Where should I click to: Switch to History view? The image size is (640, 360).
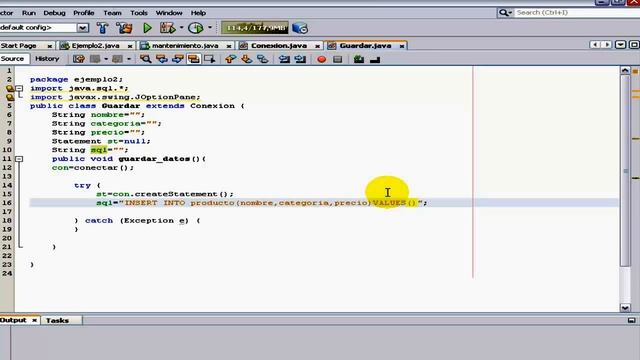tap(47, 59)
